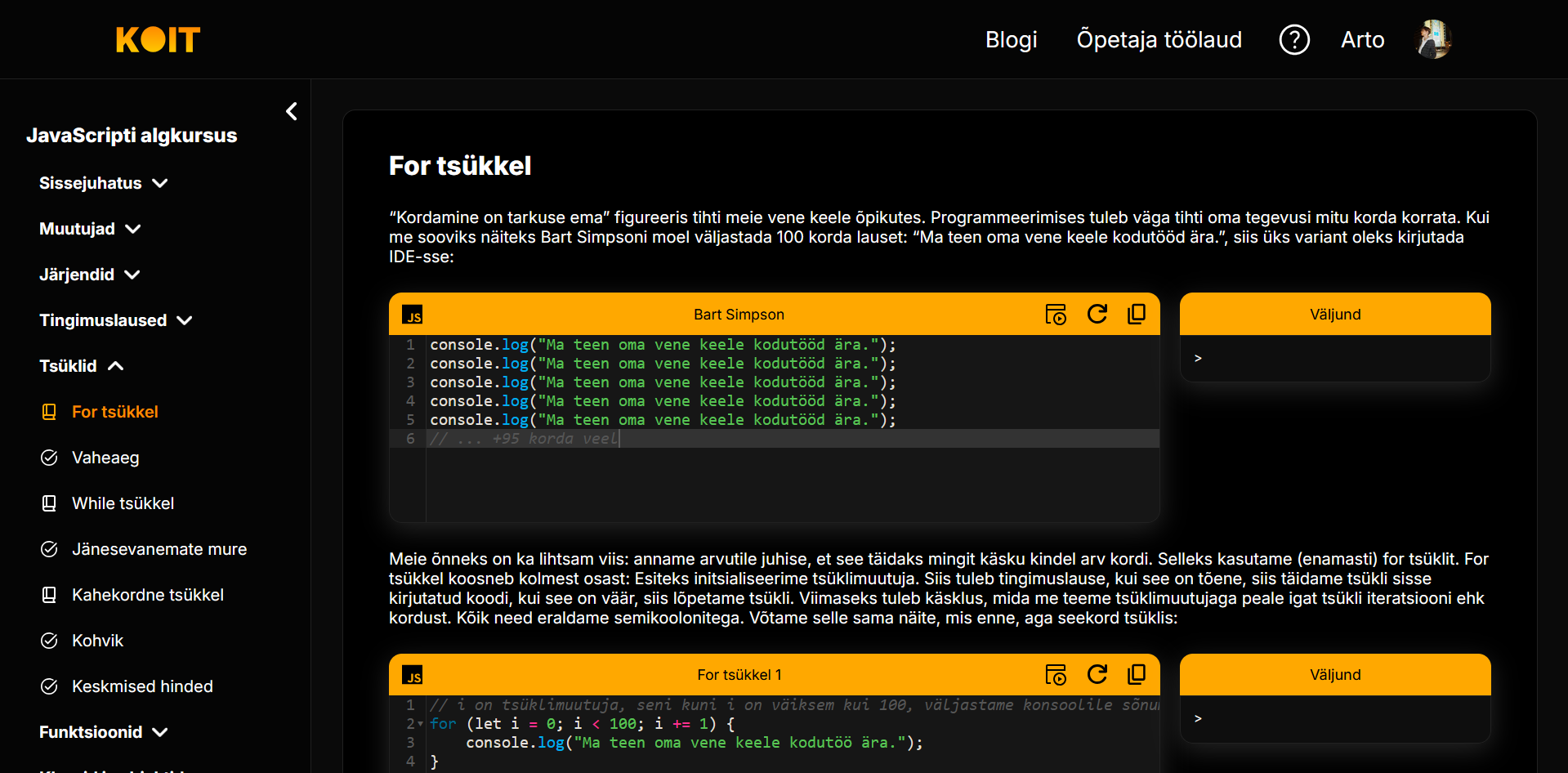The height and width of the screenshot is (773, 1568).
Task: Open the help question mark icon
Action: [1293, 40]
